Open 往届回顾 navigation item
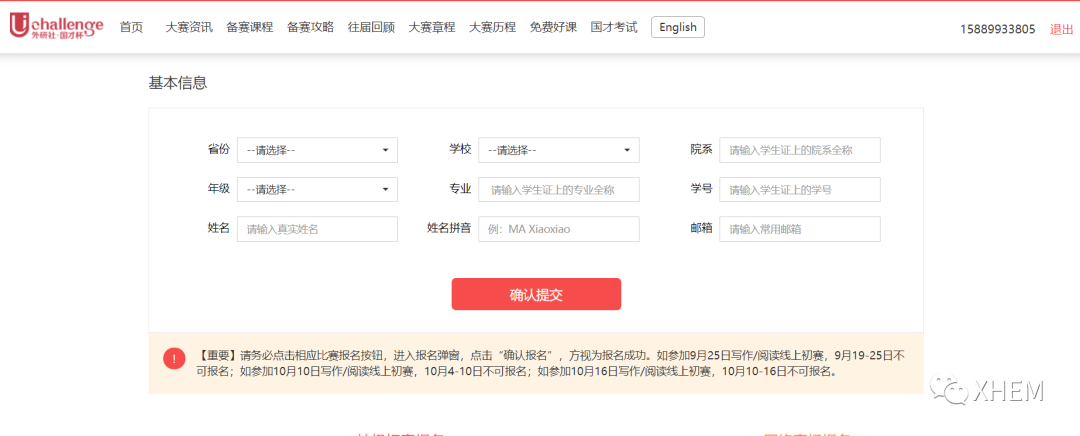The image size is (1080, 436). click(x=371, y=27)
